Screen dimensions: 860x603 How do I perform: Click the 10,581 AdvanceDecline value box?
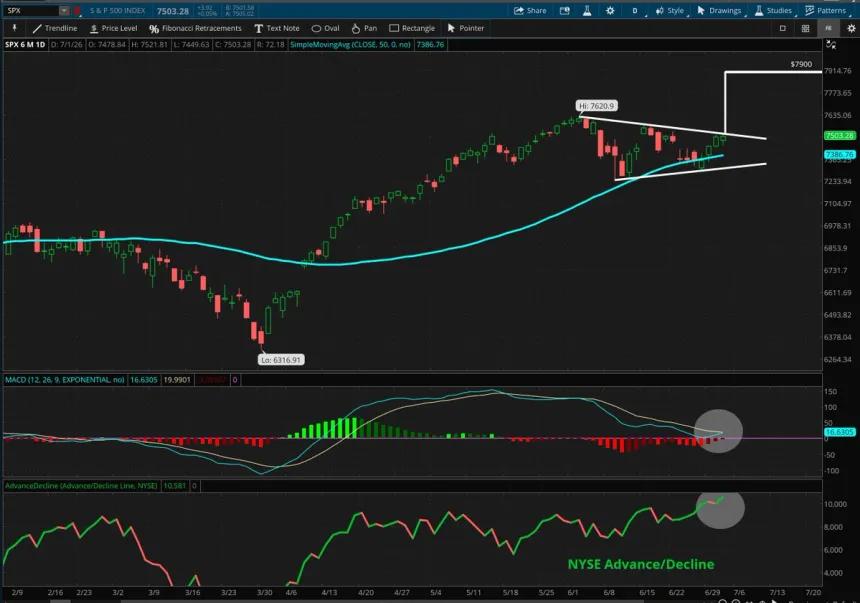(x=175, y=486)
